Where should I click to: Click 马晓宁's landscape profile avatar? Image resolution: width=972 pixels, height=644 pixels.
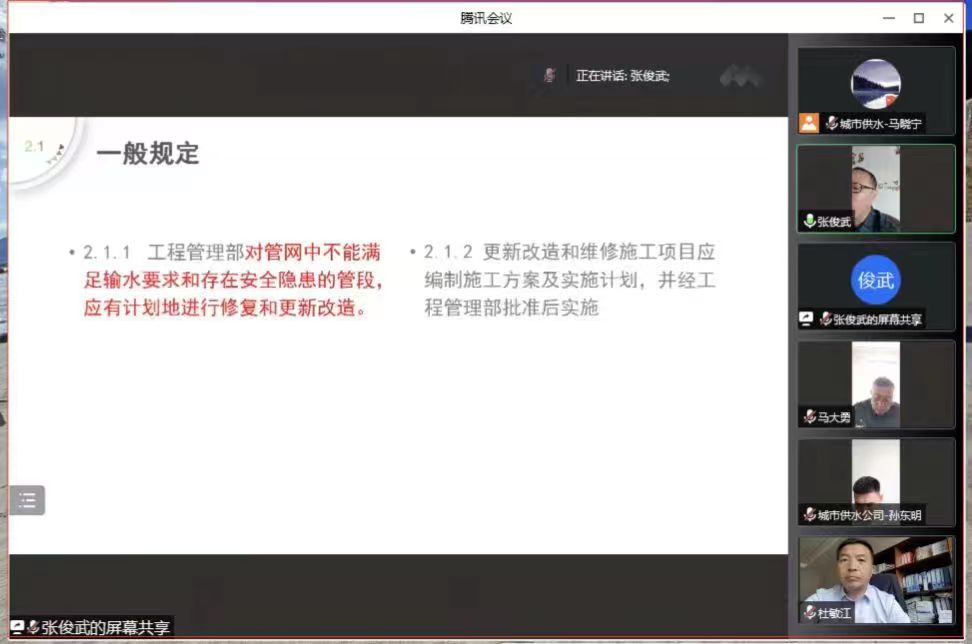click(876, 84)
